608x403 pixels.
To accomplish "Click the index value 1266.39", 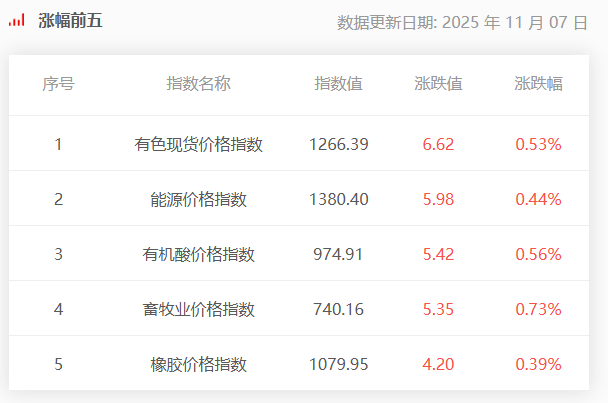I will coord(339,144).
